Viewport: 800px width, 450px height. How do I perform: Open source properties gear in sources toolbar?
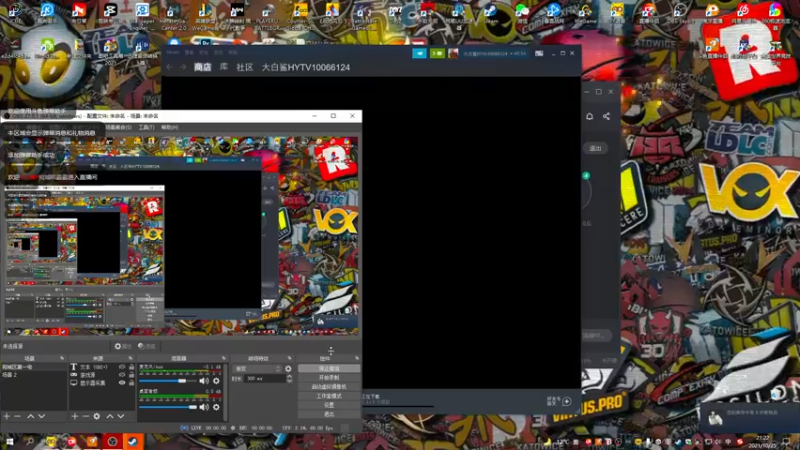click(96, 417)
